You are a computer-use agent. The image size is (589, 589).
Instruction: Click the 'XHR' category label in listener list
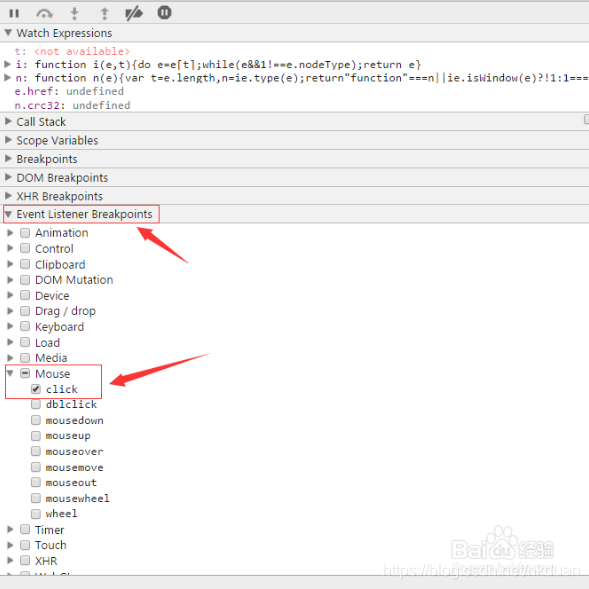(46, 561)
